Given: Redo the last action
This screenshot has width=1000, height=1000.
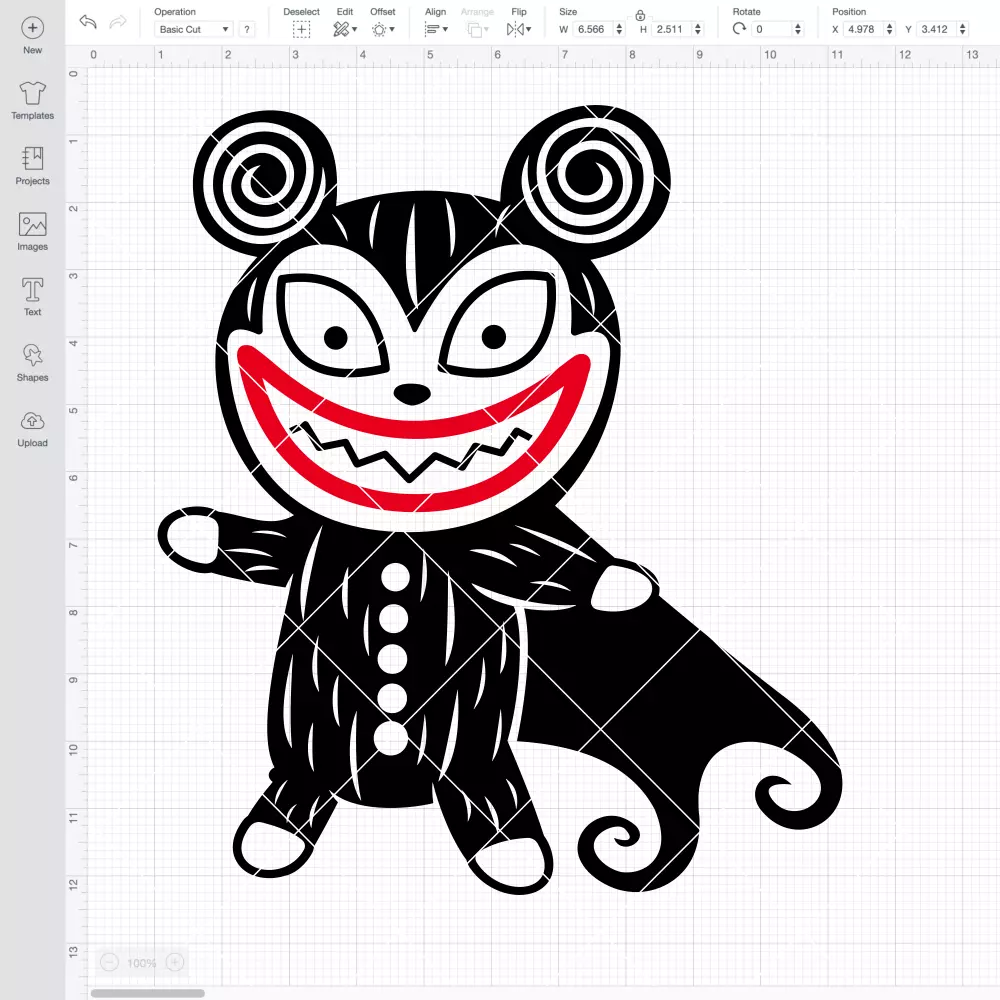Looking at the screenshot, I should point(118,22).
